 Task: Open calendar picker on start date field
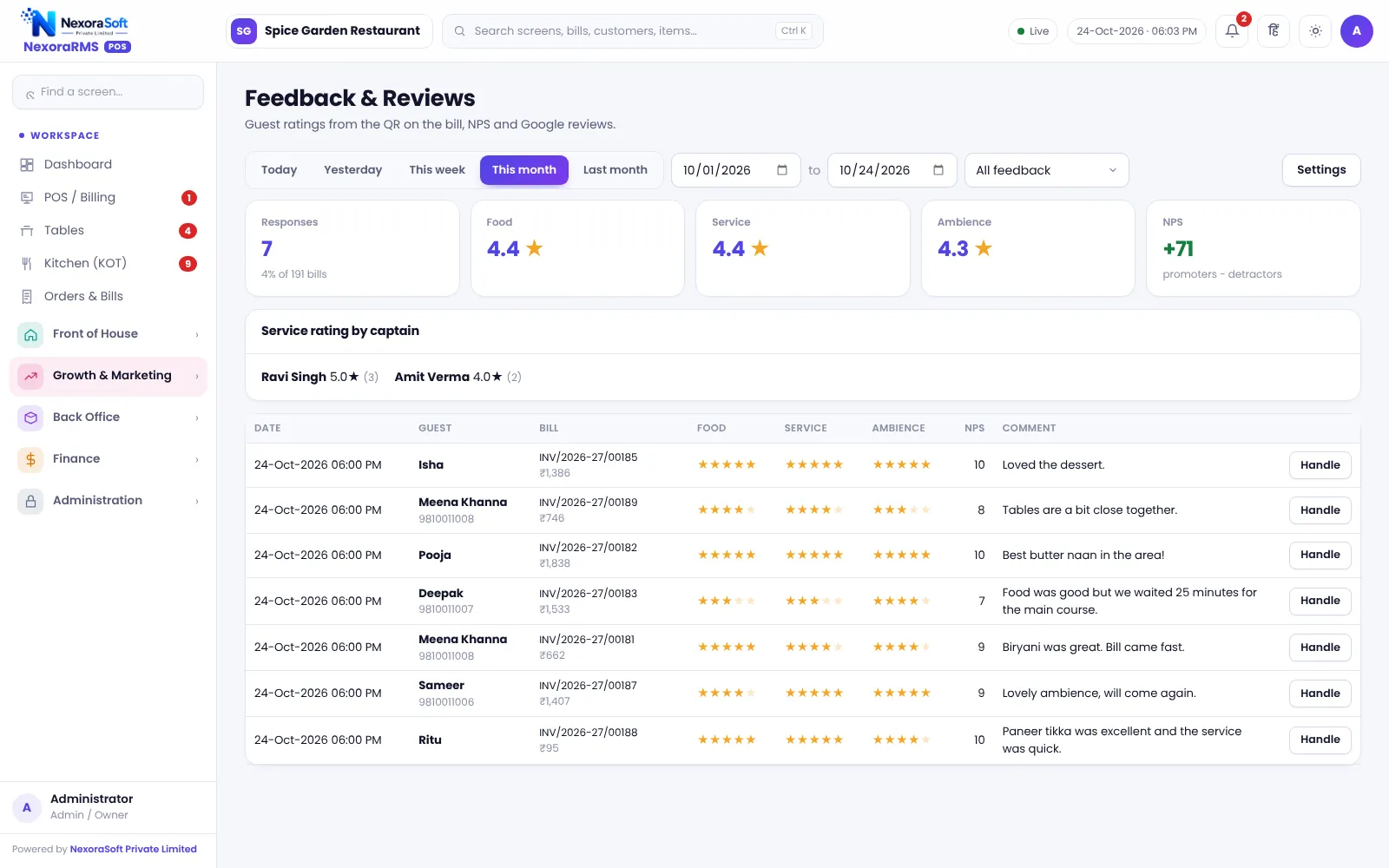pyautogui.click(x=782, y=170)
